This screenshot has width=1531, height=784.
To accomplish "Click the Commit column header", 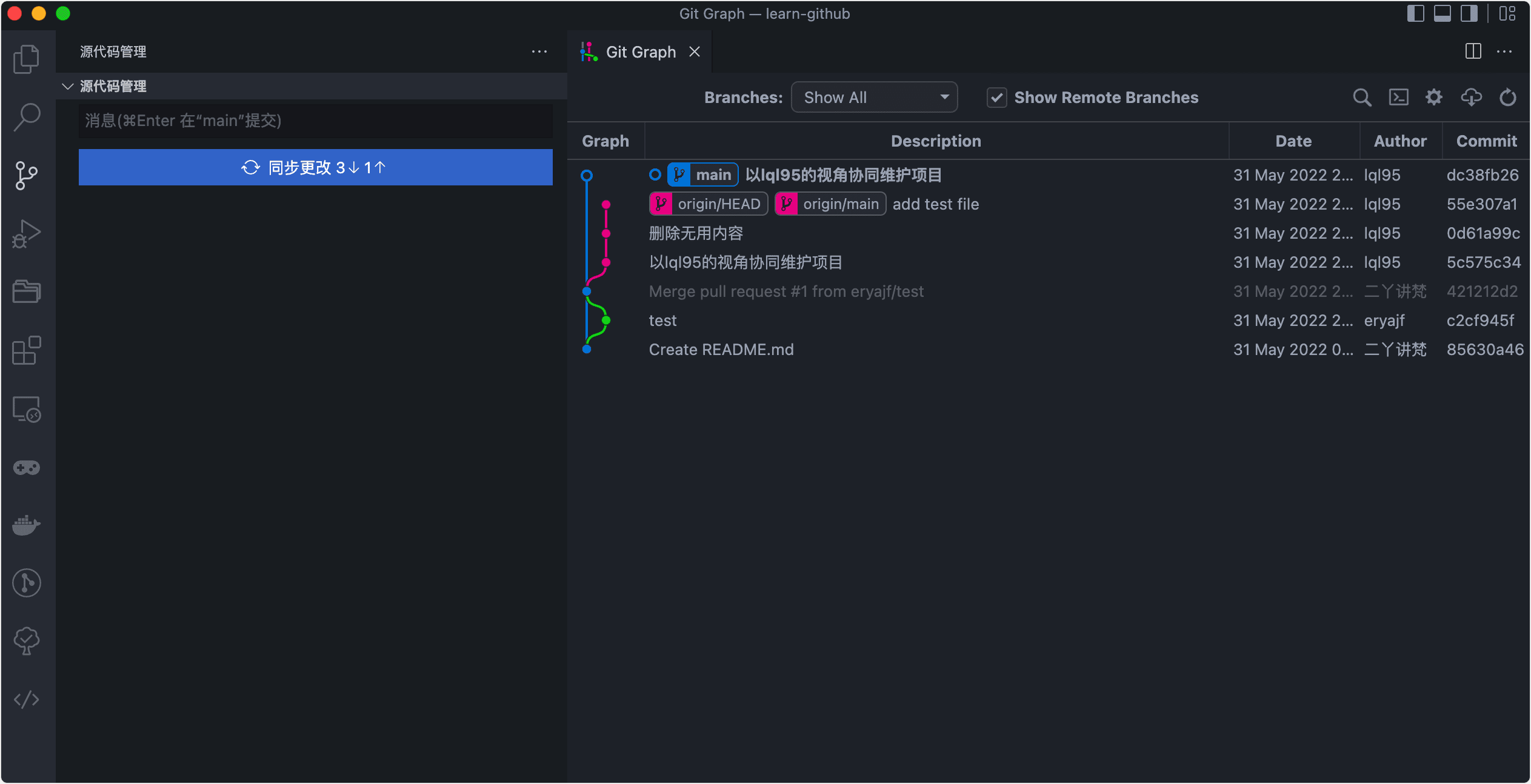I will tap(1486, 141).
